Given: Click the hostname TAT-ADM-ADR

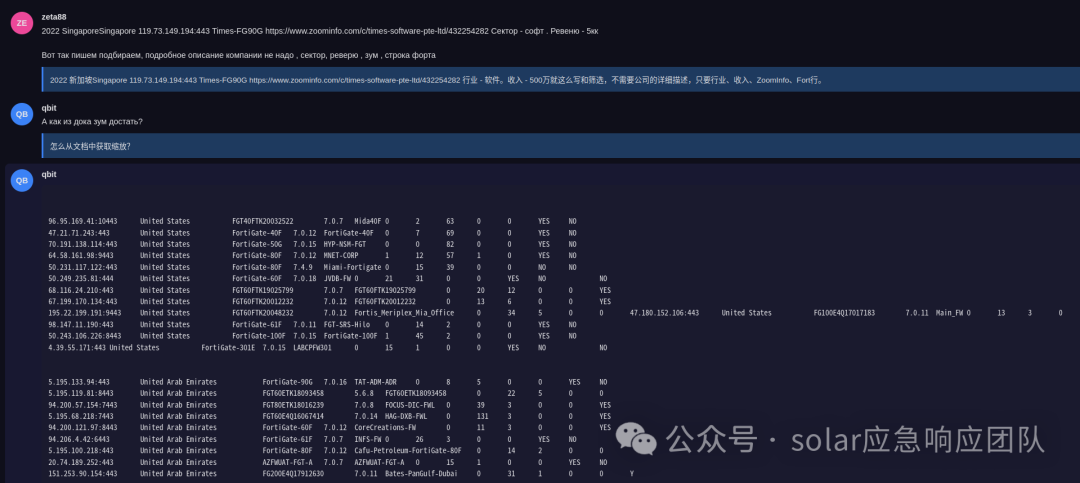Looking at the screenshot, I should pyautogui.click(x=375, y=382).
